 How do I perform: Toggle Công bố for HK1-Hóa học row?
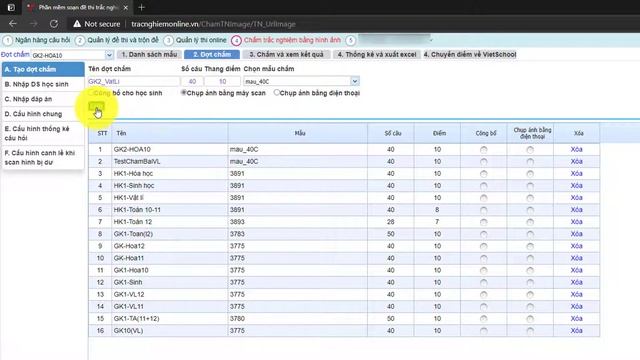pyautogui.click(x=484, y=174)
